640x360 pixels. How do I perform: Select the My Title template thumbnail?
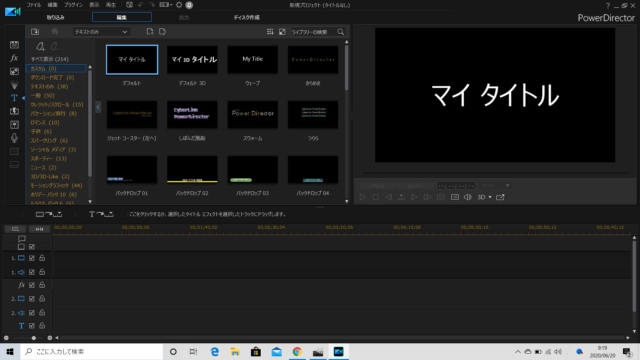[253, 60]
